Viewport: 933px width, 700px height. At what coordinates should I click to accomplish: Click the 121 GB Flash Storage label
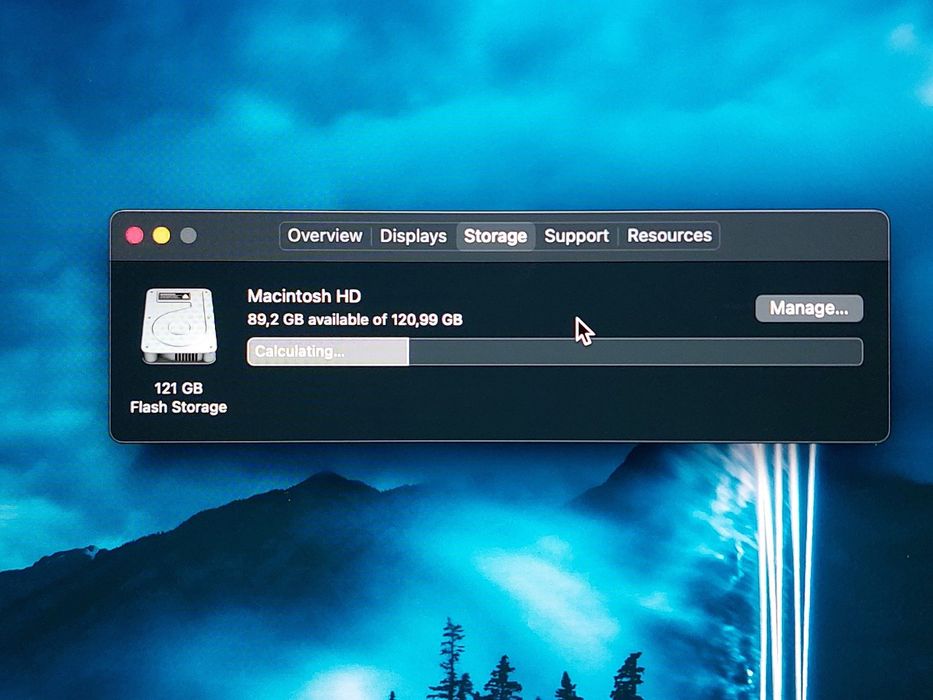click(x=179, y=398)
